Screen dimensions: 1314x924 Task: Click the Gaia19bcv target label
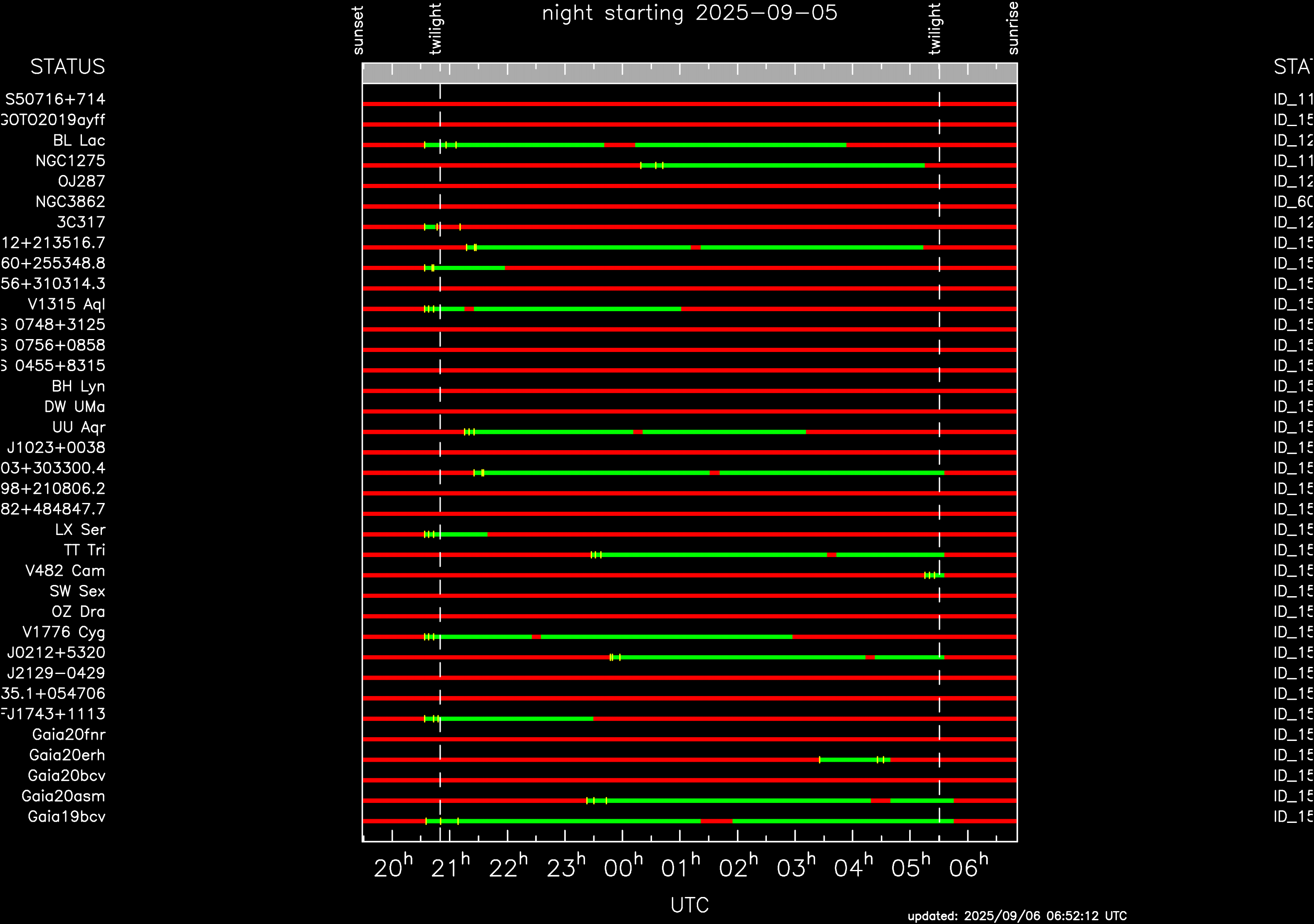[67, 817]
